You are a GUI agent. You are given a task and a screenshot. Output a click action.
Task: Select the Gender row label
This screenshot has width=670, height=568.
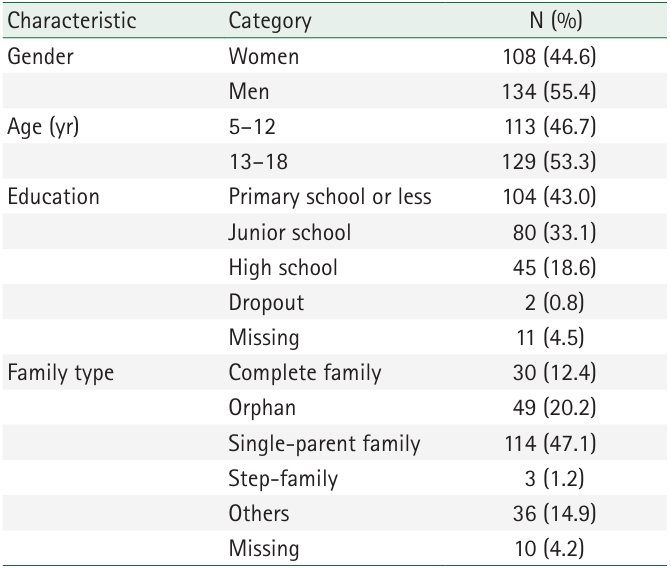[37, 56]
